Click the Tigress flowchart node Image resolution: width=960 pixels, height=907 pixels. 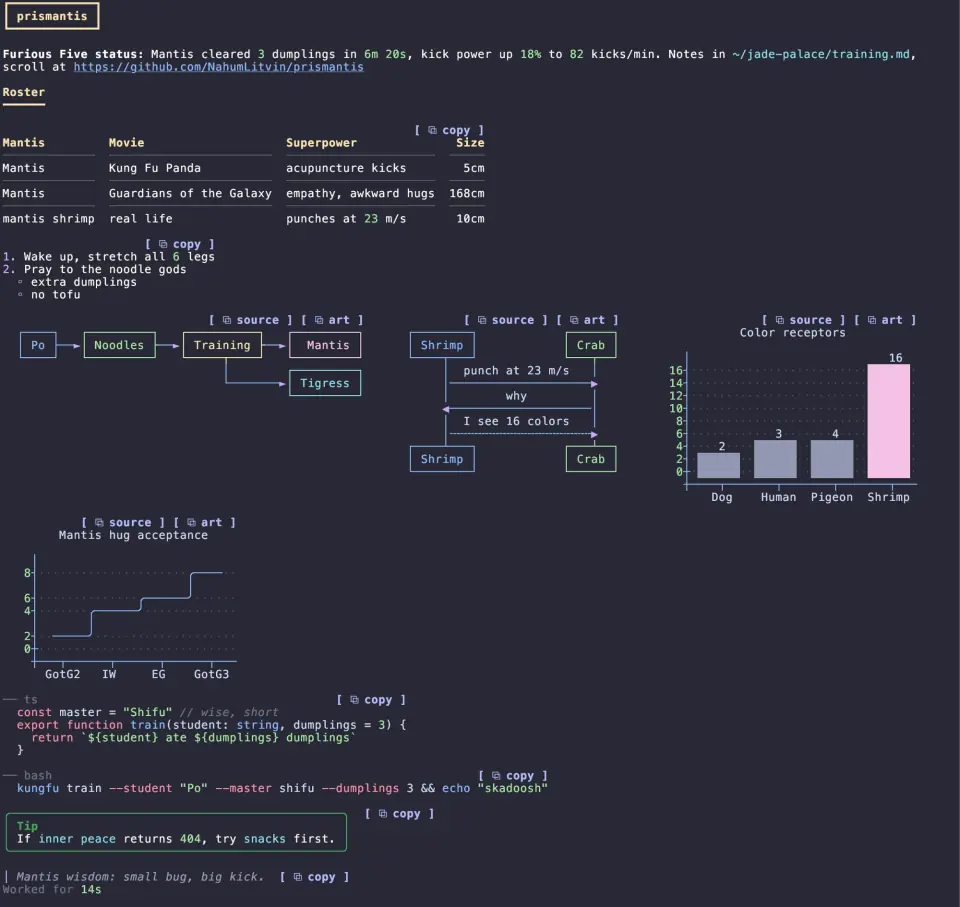click(x=325, y=383)
